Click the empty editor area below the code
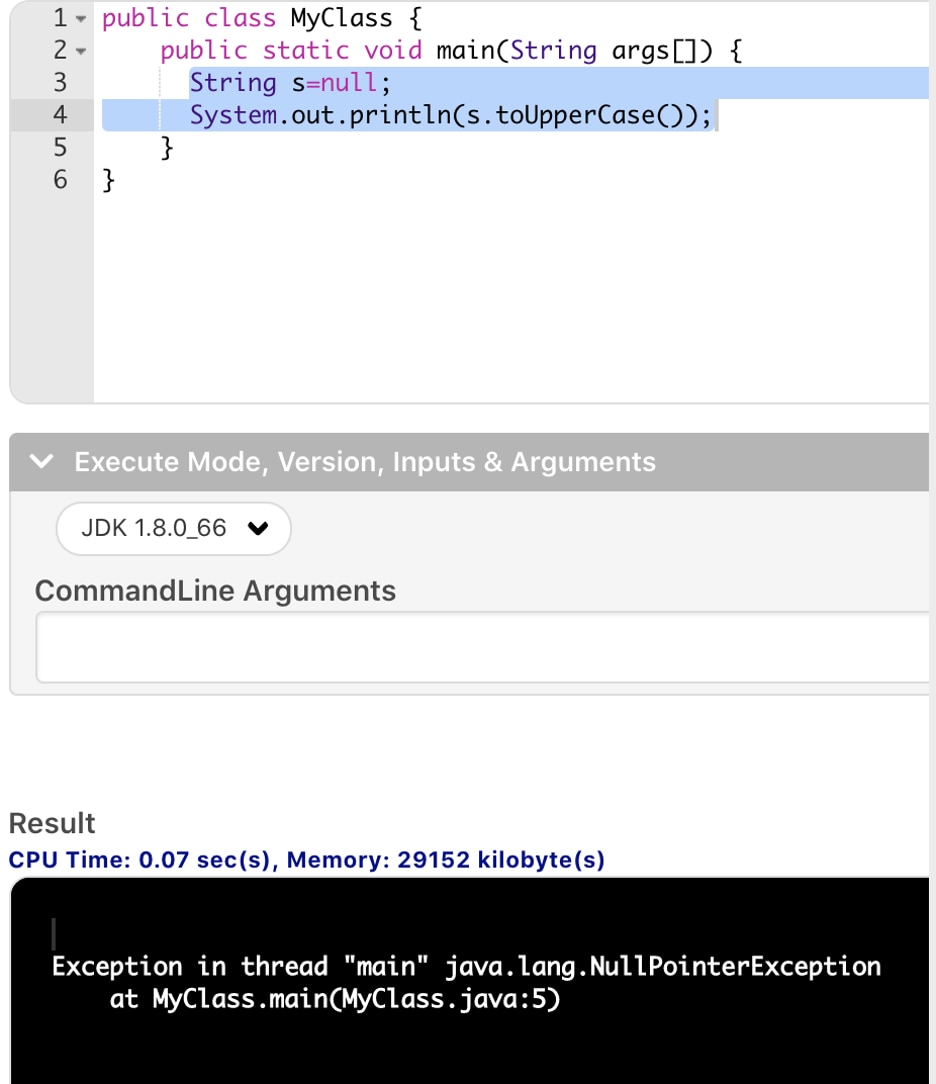The width and height of the screenshot is (936, 1084). pos(500,300)
